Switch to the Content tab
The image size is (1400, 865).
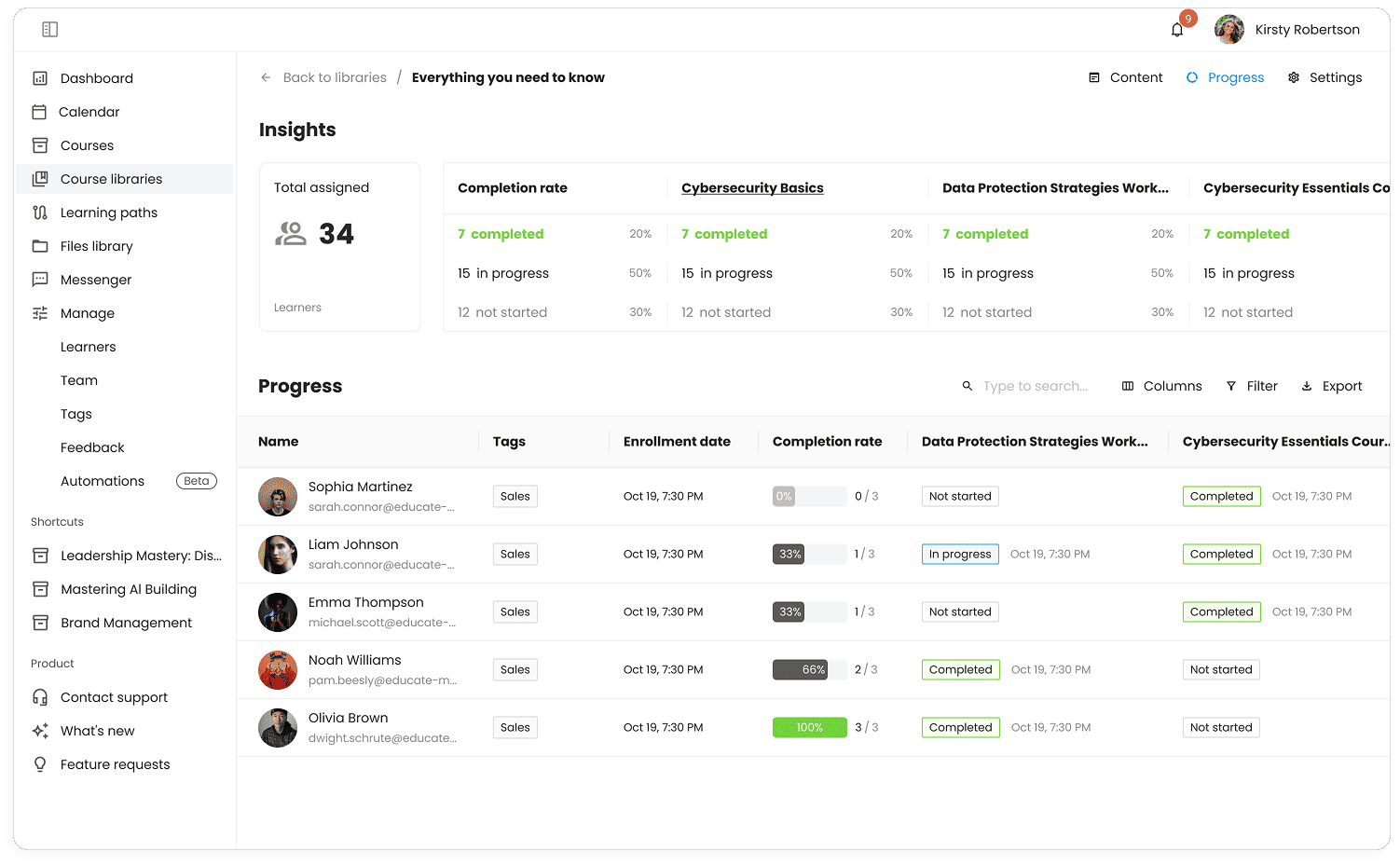point(1126,77)
